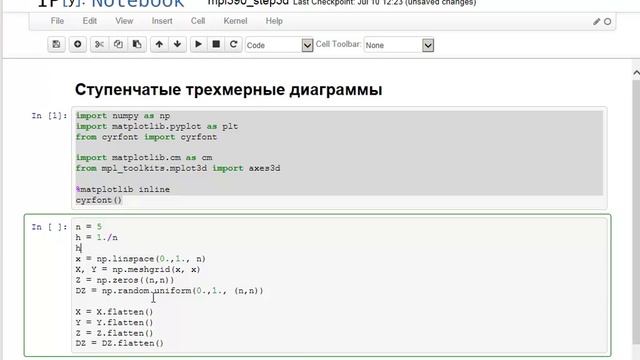This screenshot has width=640, height=360.
Task: Click the empty In [ ] prompt of second cell
Action: [49, 227]
